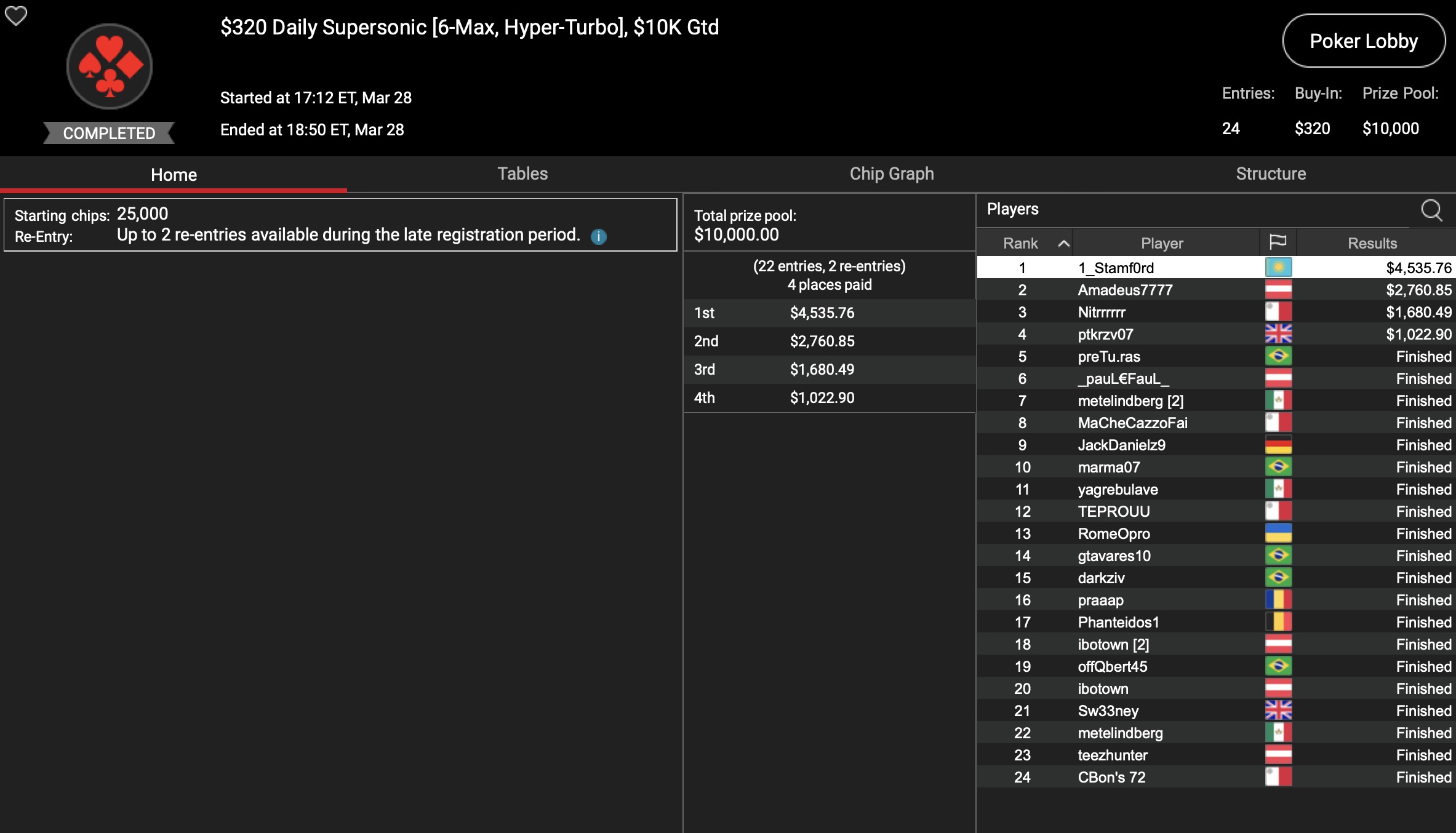Screen dimensions: 1456x833
Task: Click flag beside darkziv
Action: [x=1278, y=578]
